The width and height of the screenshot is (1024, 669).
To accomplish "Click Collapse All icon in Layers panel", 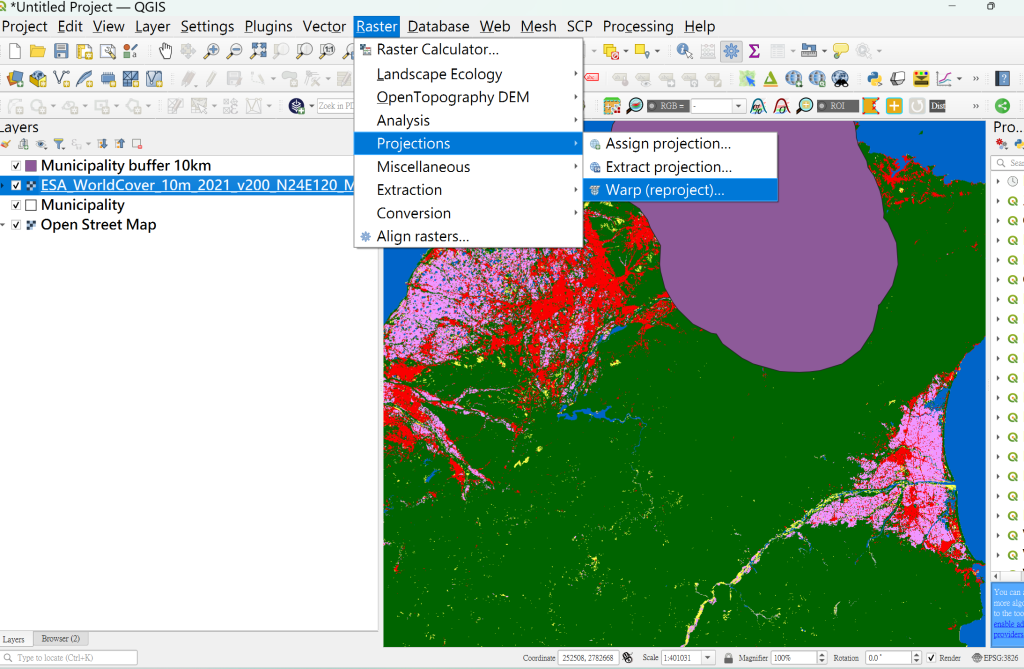I will pyautogui.click(x=120, y=144).
